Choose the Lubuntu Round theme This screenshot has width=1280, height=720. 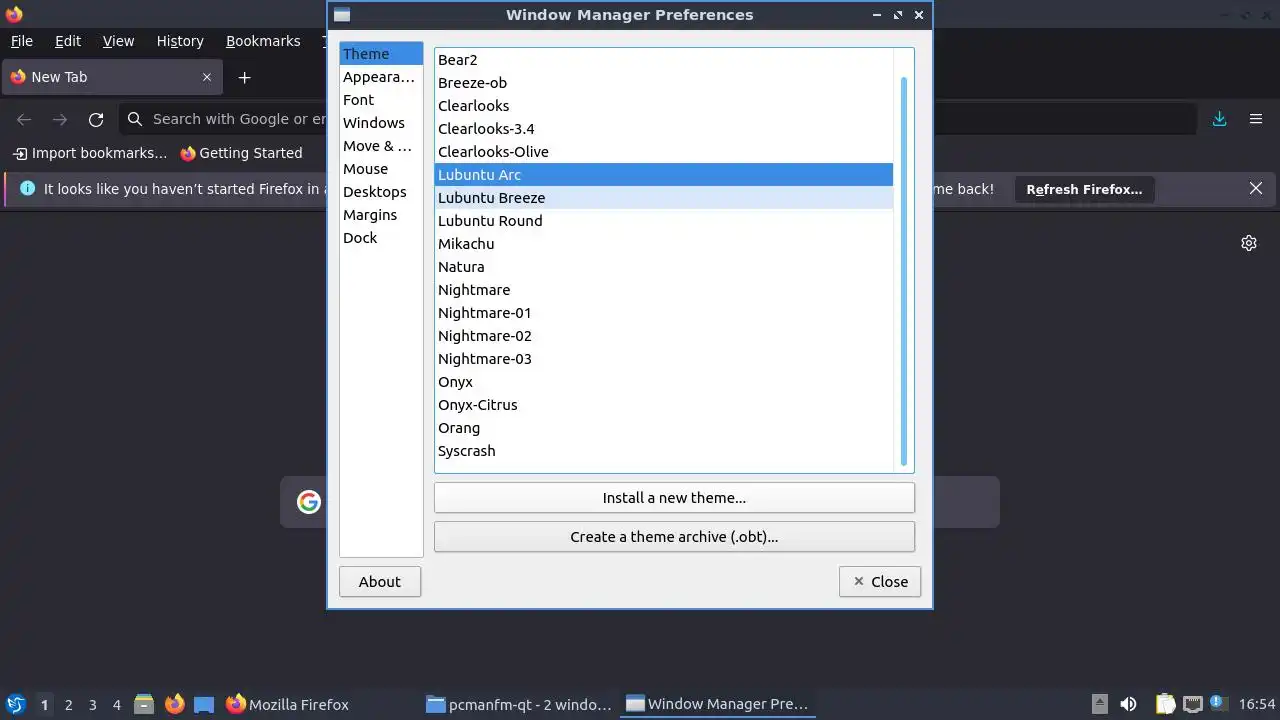(664, 221)
